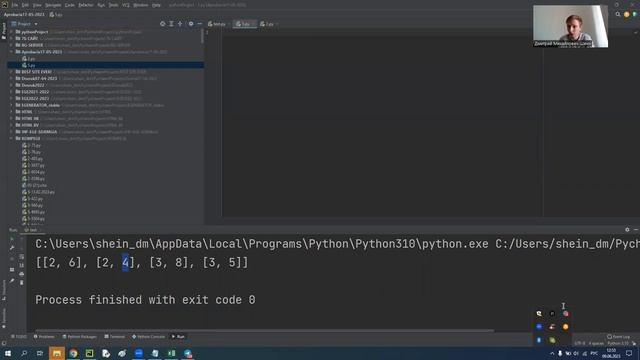The image size is (640, 360).
Task: Open the VCS menu
Action: (126, 5)
